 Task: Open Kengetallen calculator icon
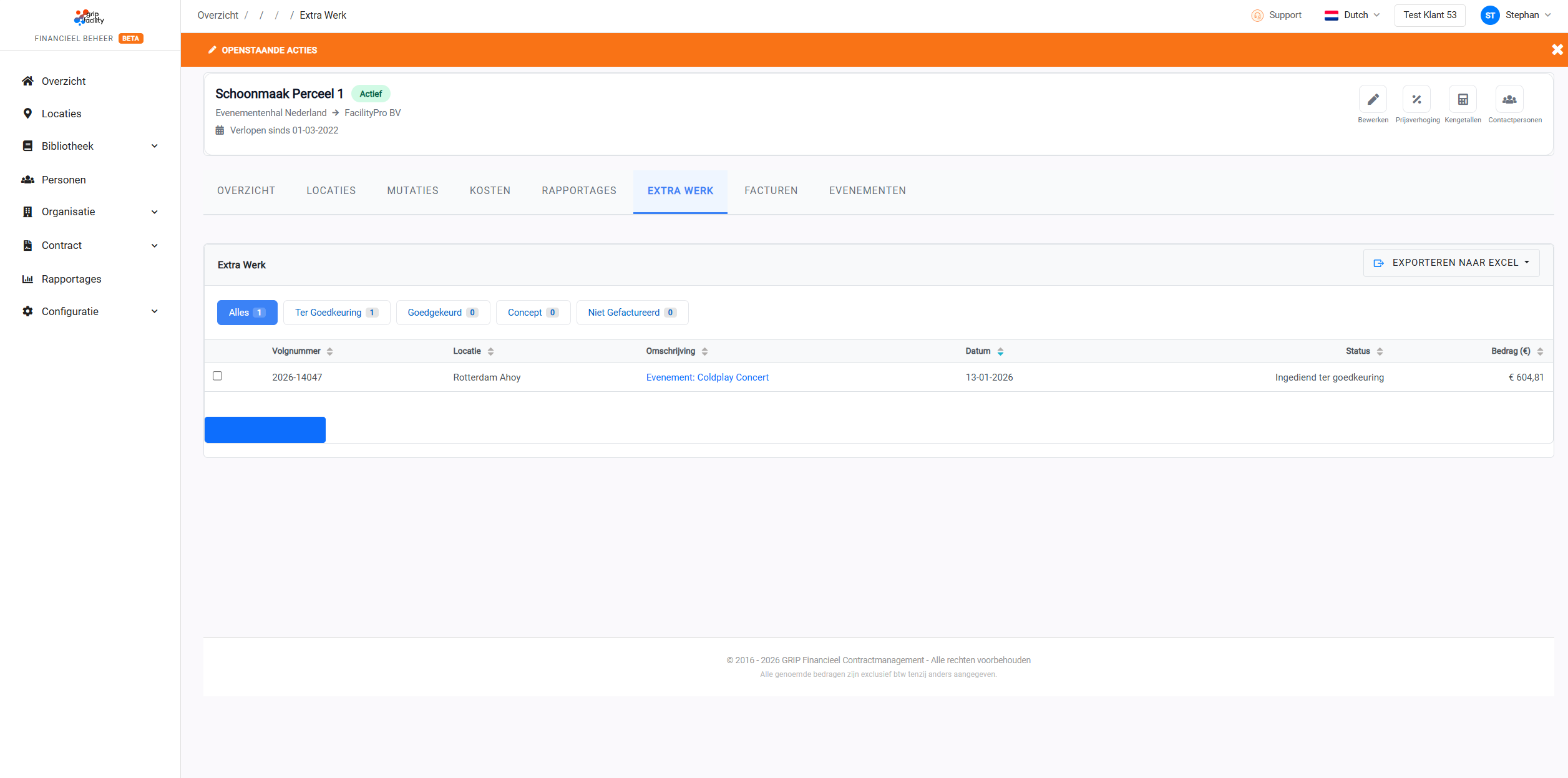[1463, 99]
